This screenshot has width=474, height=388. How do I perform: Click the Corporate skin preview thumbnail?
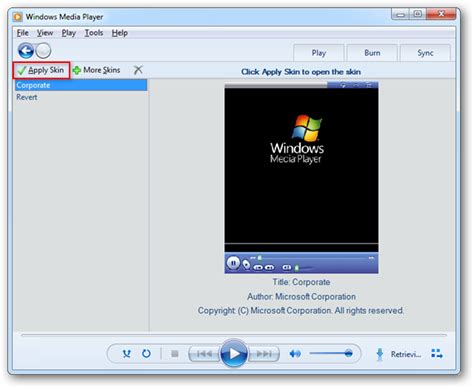tap(301, 178)
